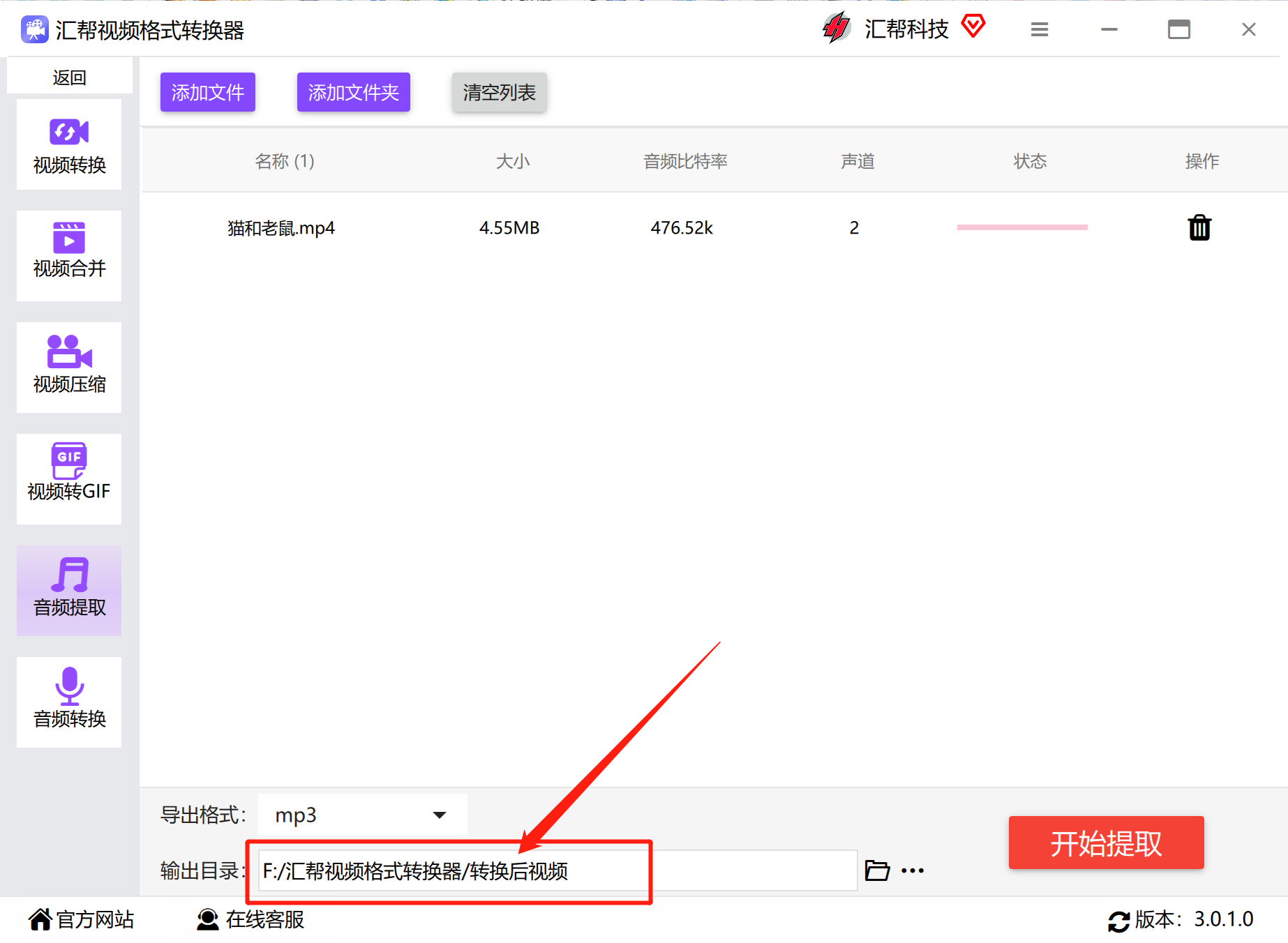Minimize the converter window
1288x943 pixels.
point(1109,29)
